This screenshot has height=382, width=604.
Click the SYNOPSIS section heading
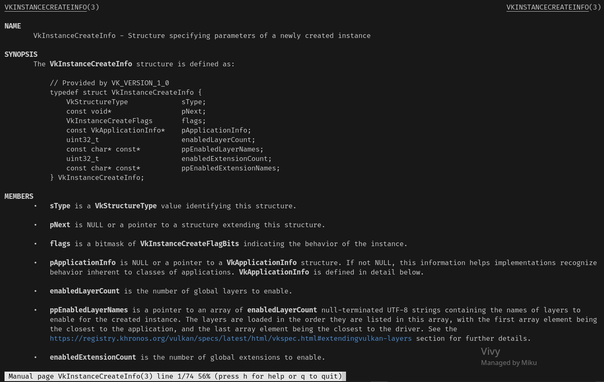21,55
